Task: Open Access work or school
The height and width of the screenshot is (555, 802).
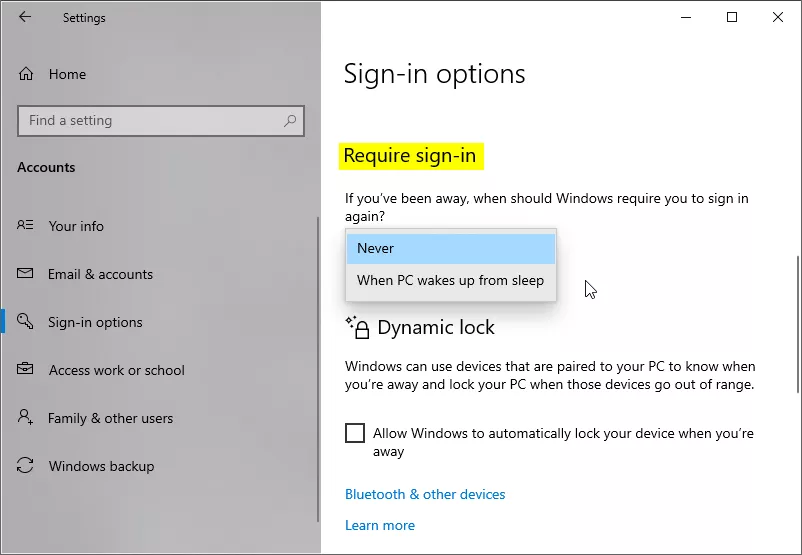Action: pyautogui.click(x=117, y=370)
